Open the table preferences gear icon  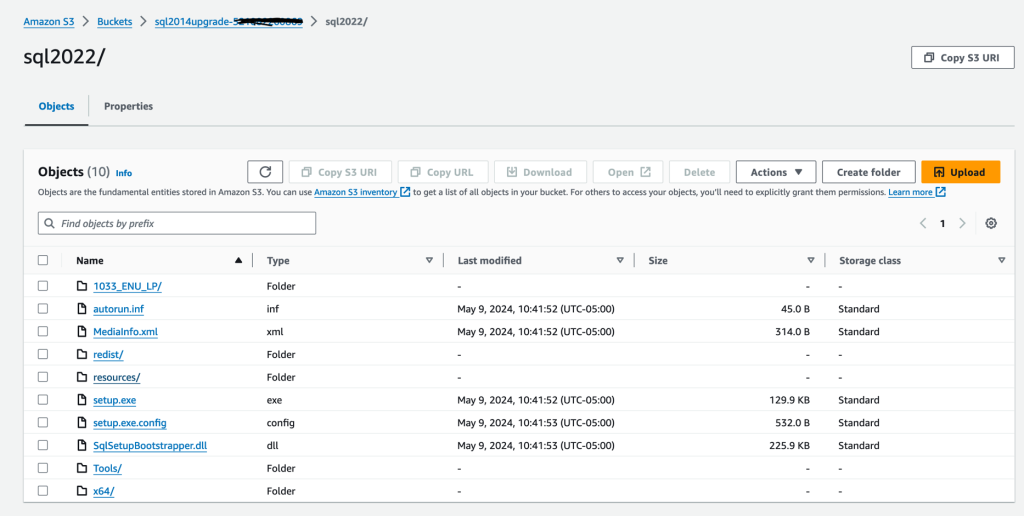(x=991, y=223)
